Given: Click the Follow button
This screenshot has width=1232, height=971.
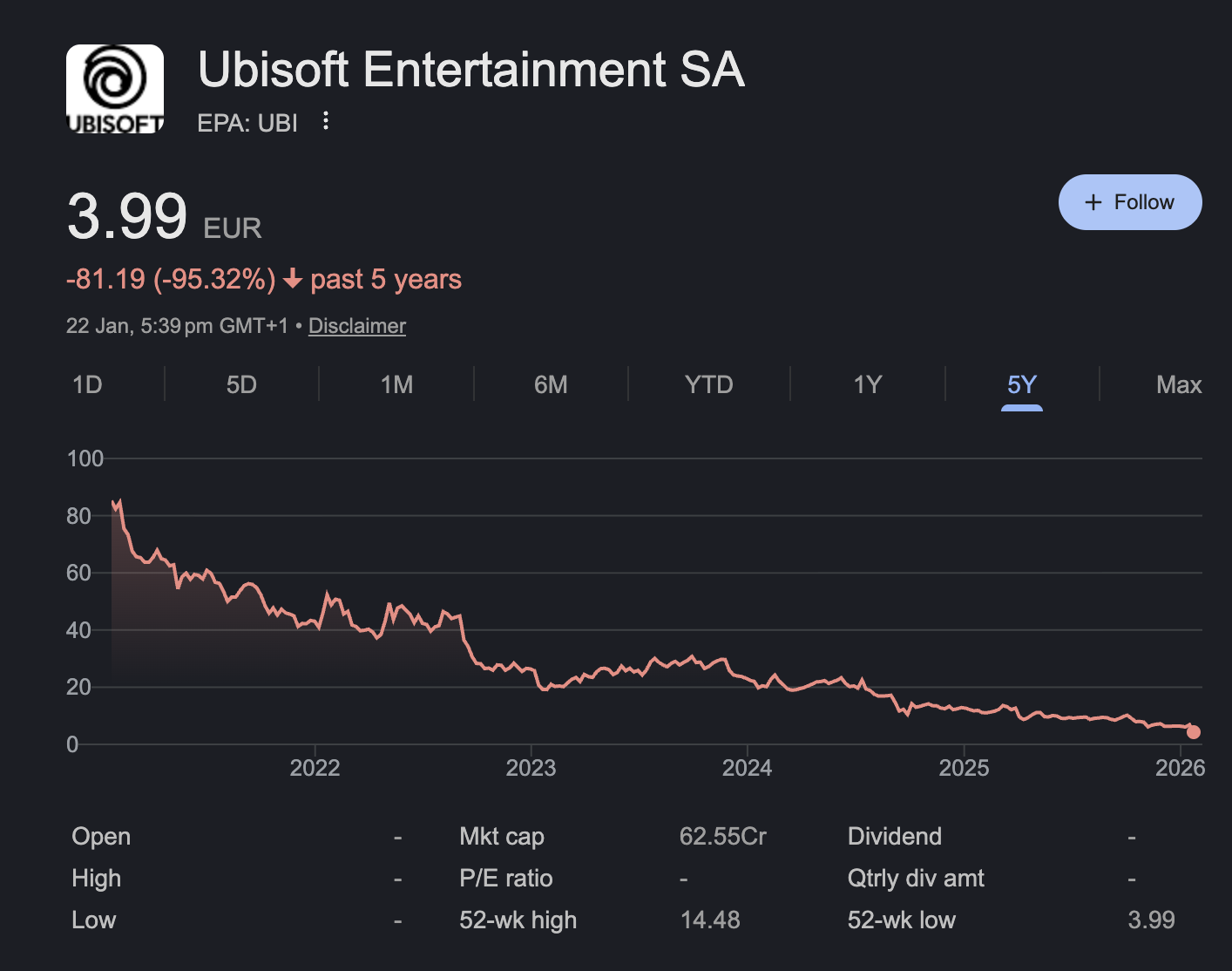Looking at the screenshot, I should (x=1130, y=202).
